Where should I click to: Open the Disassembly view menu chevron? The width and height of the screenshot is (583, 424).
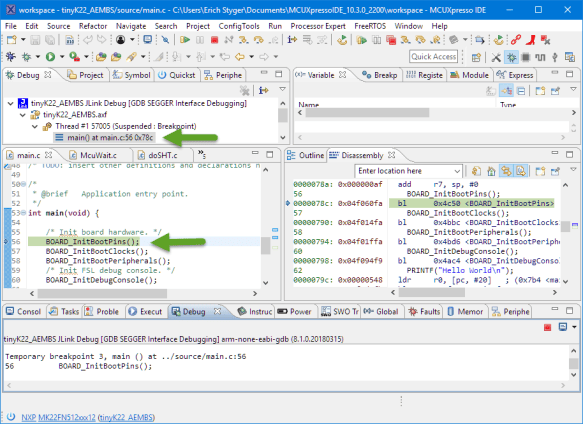pos(573,170)
